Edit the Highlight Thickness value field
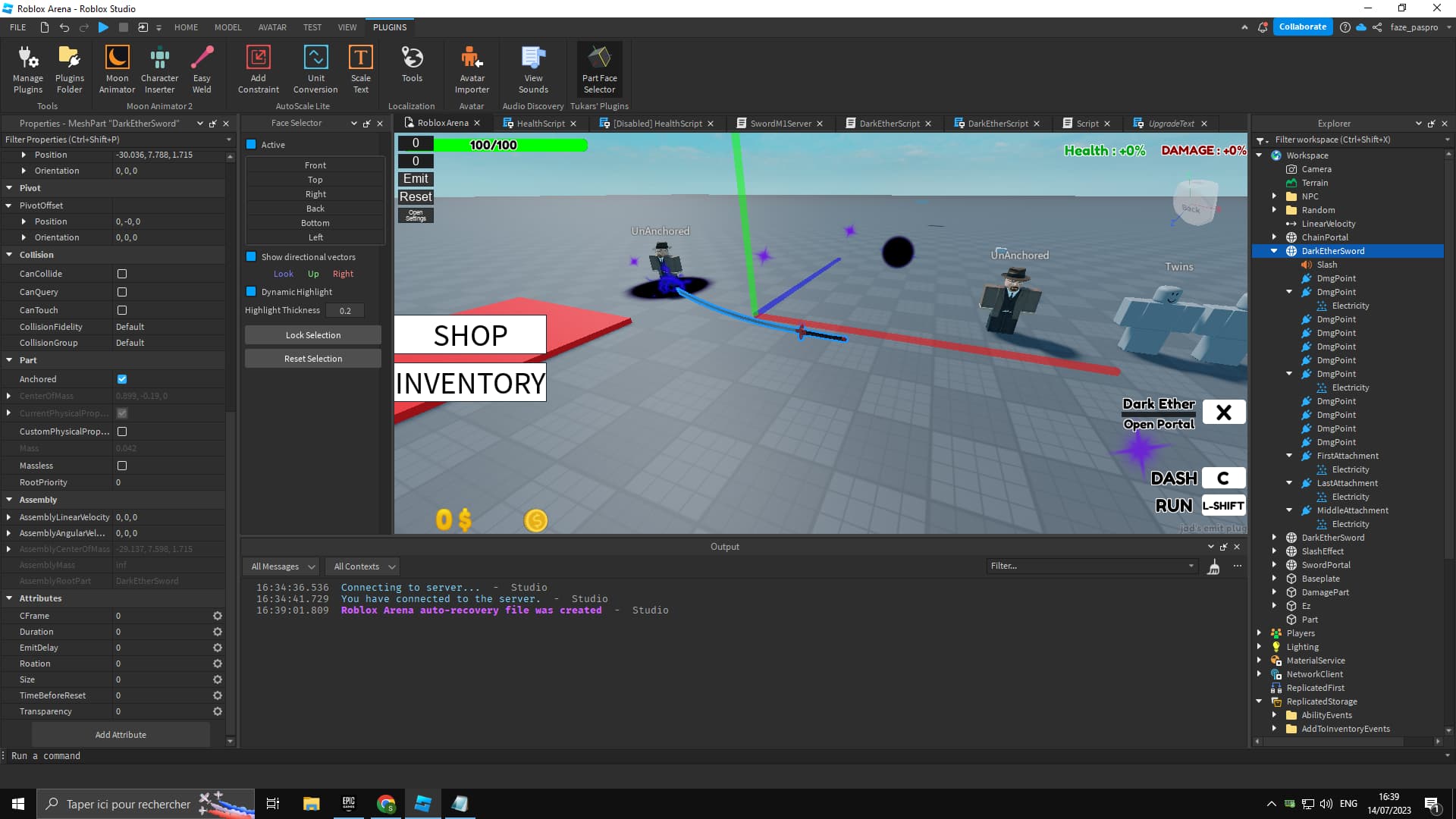 pyautogui.click(x=345, y=310)
